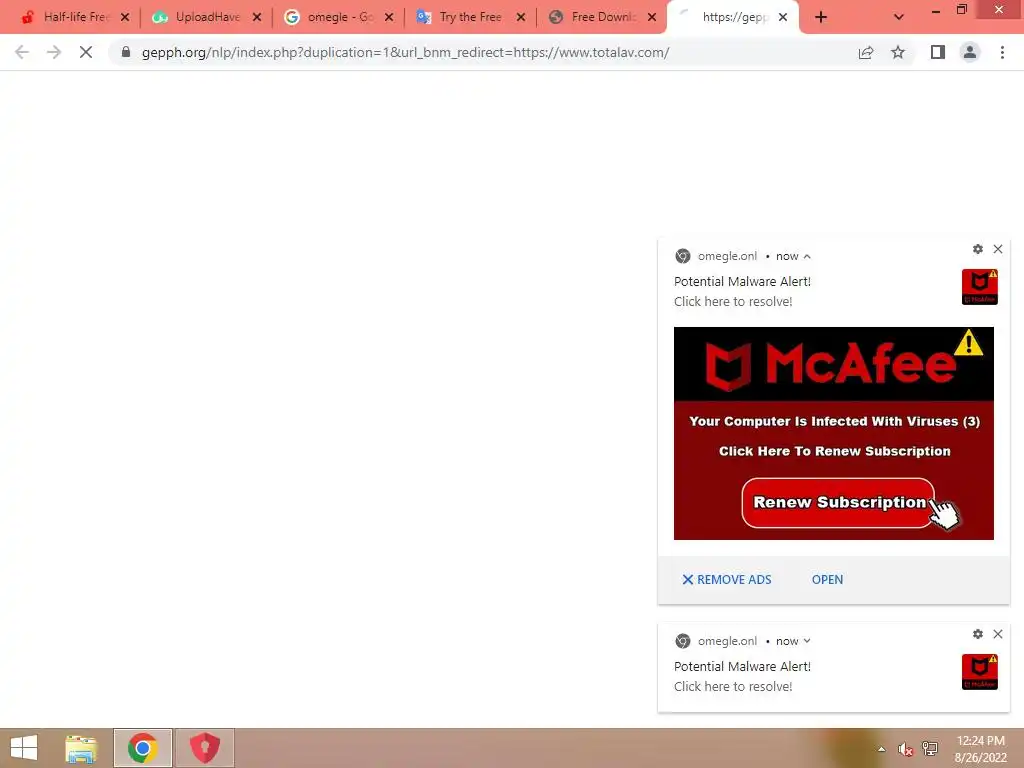Open settings gear of expanded notification
The width and height of the screenshot is (1024, 768).
(x=978, y=249)
